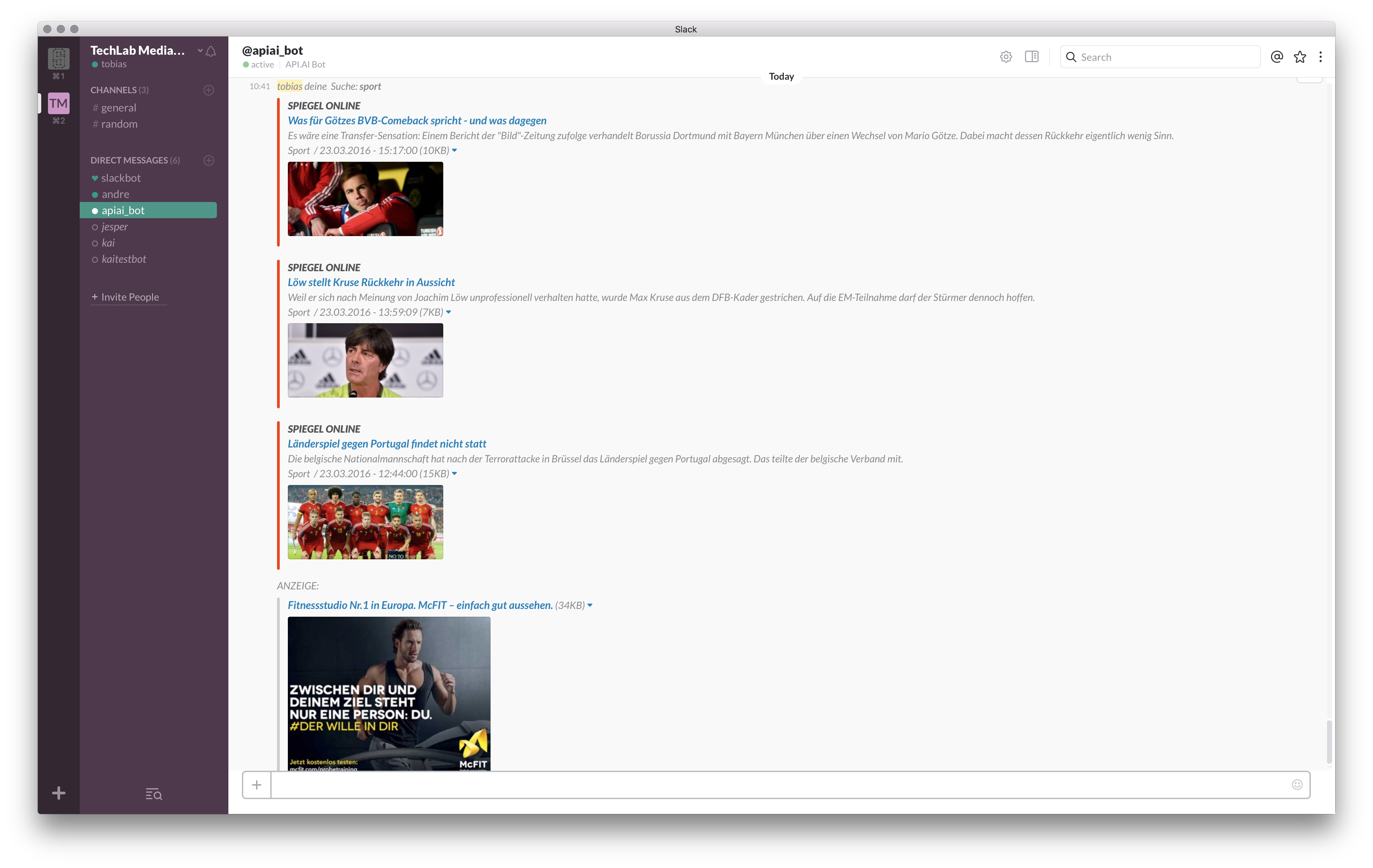
Task: Collapse the Götze article image preview
Action: coord(454,150)
